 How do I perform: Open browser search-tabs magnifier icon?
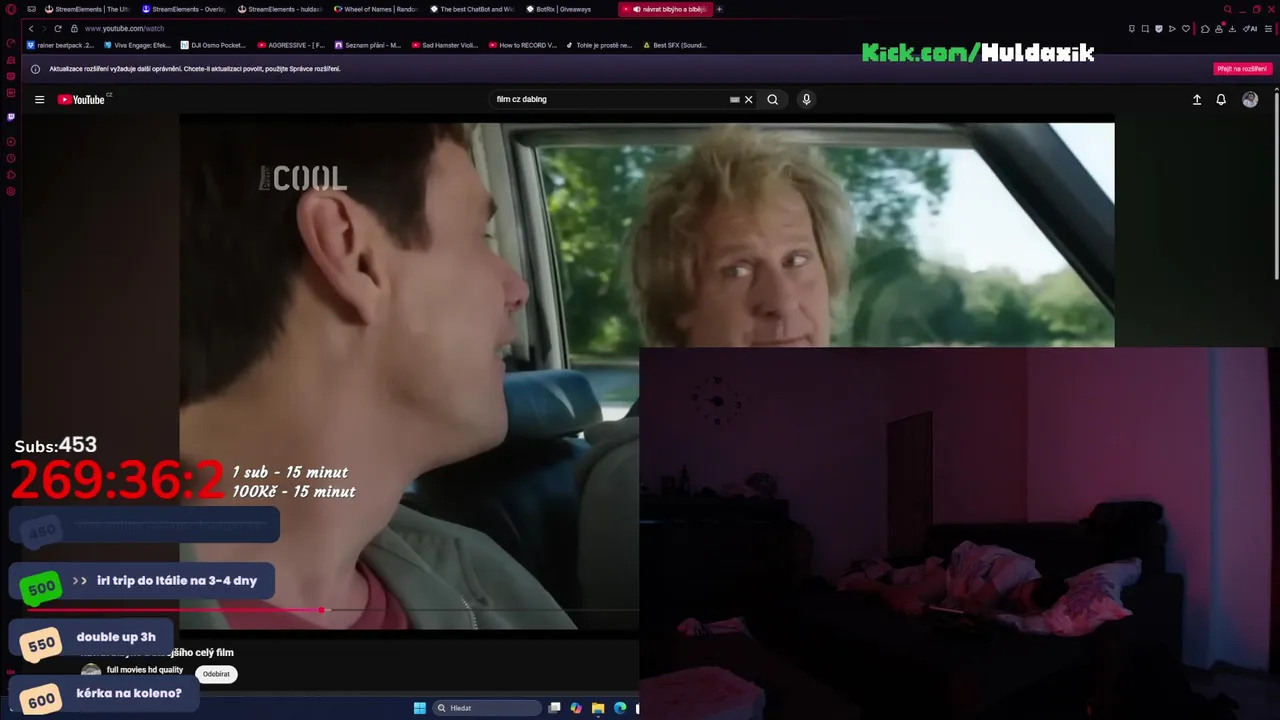[x=1228, y=9]
